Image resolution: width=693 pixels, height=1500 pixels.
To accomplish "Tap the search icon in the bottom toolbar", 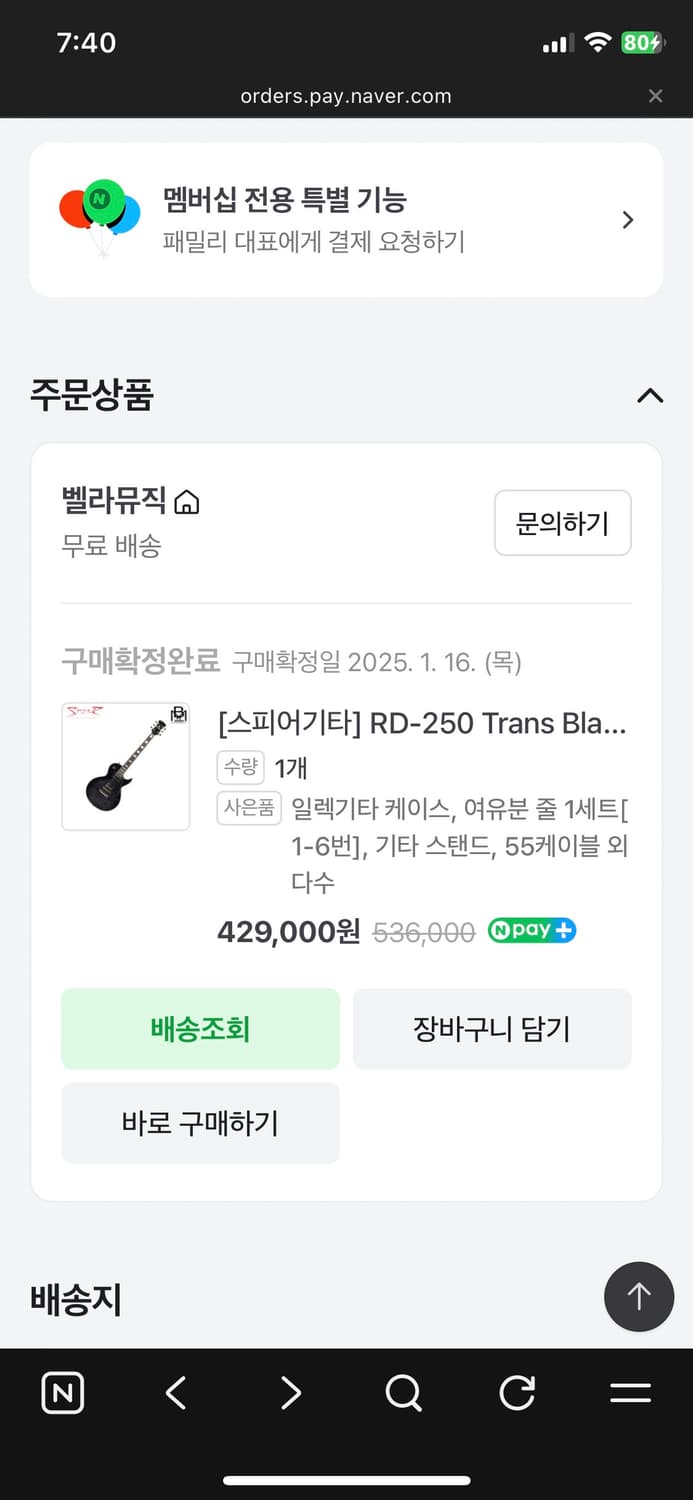I will (402, 1392).
